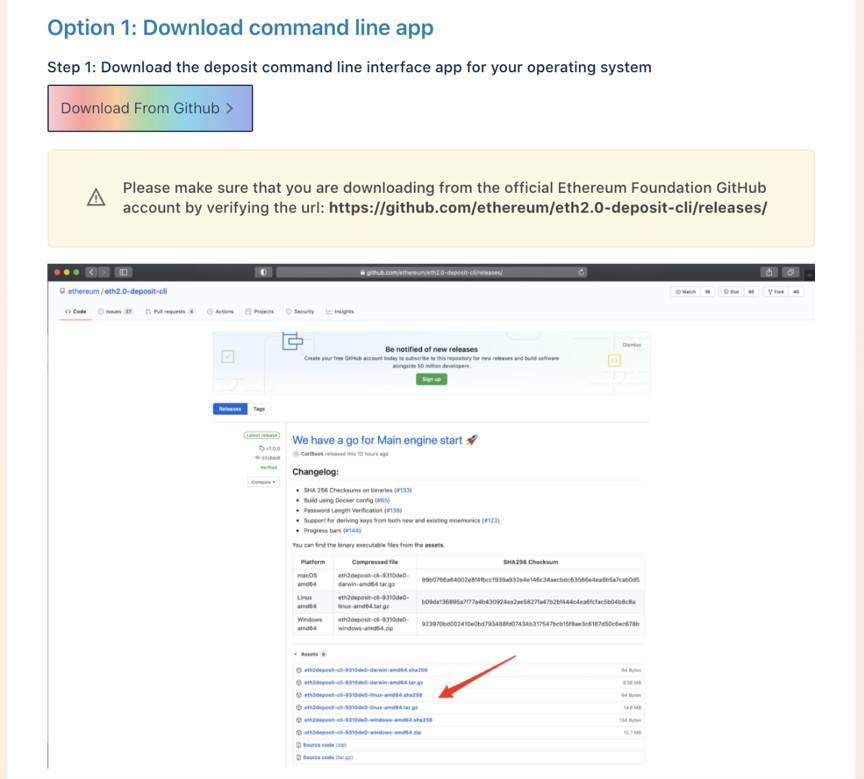Click the warning triangle icon in the notice
The height and width of the screenshot is (779, 864).
pyautogui.click(x=96, y=197)
